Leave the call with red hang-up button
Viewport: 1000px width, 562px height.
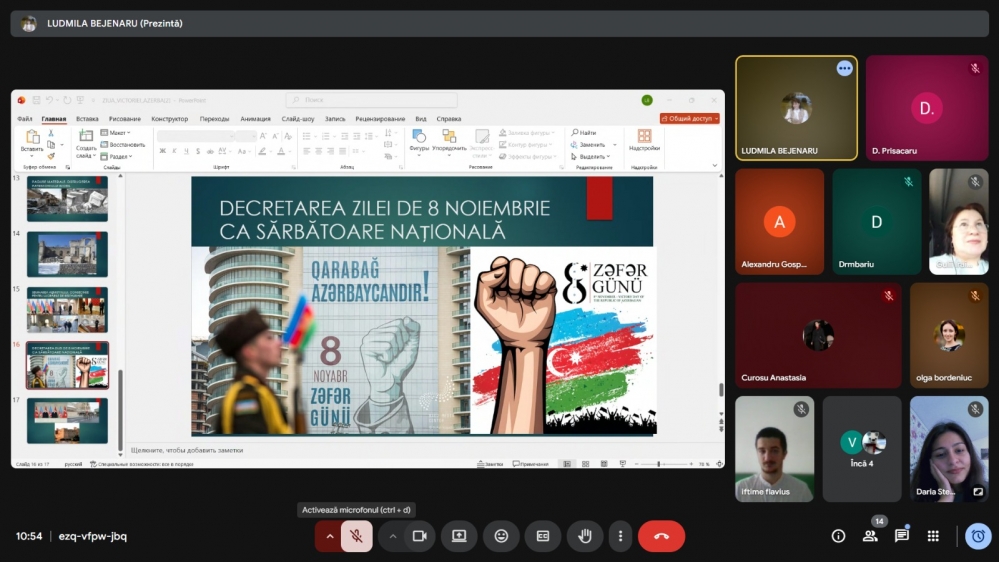661,536
